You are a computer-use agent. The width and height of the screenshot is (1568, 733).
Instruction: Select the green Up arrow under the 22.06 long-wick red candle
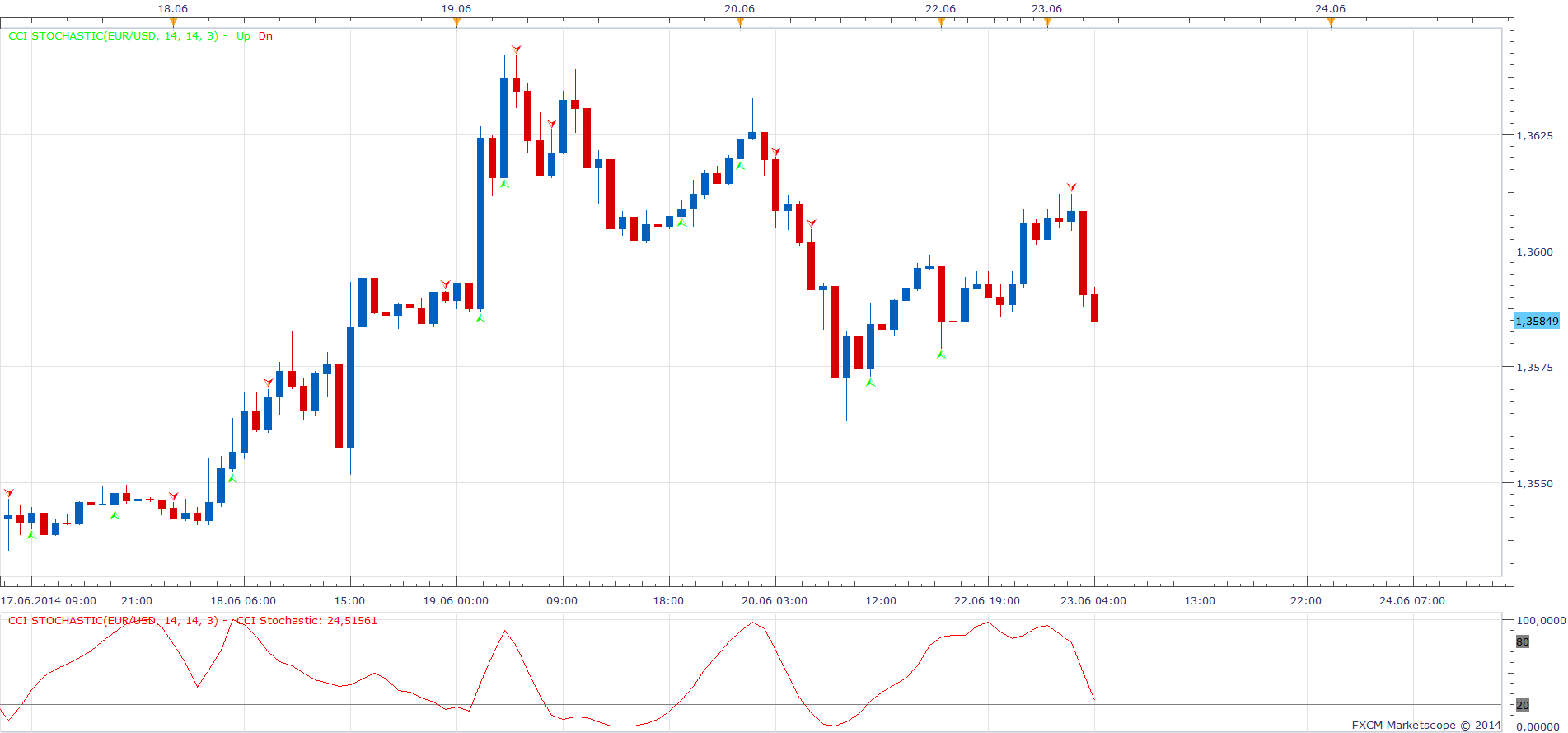click(941, 355)
